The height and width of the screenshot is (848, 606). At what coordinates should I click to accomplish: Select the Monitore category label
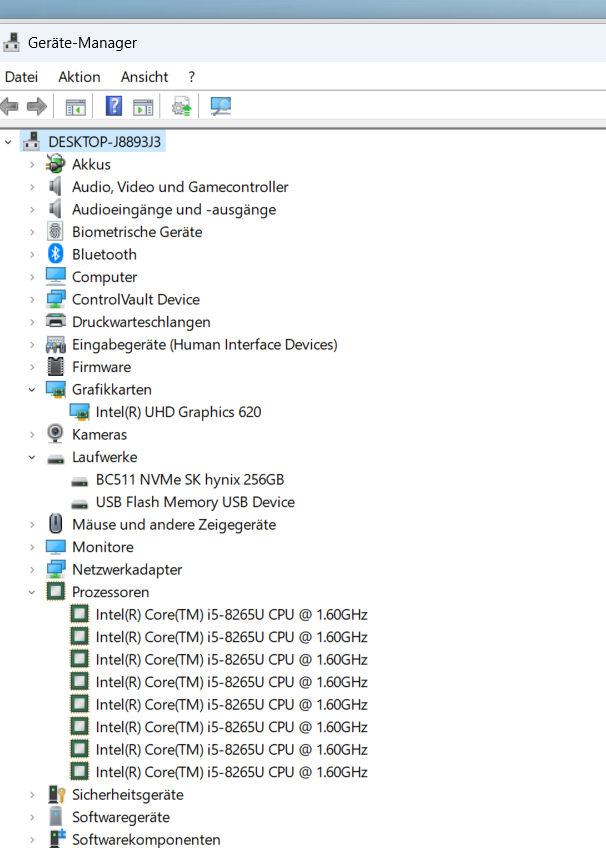point(103,547)
